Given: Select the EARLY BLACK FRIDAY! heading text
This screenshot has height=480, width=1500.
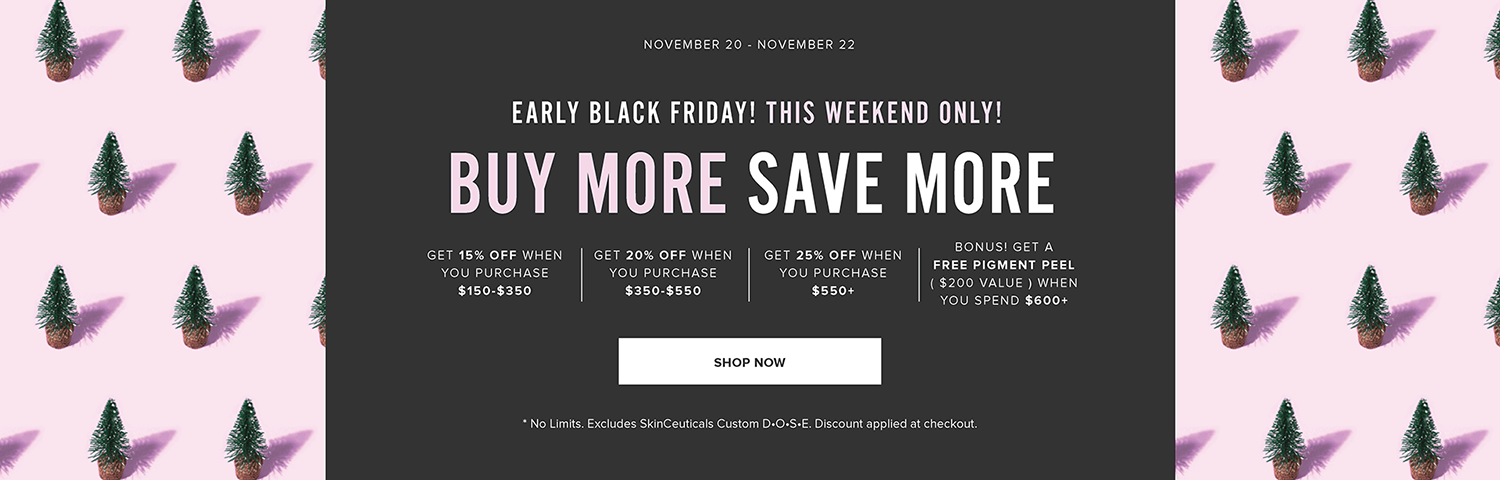Looking at the screenshot, I should [635, 113].
